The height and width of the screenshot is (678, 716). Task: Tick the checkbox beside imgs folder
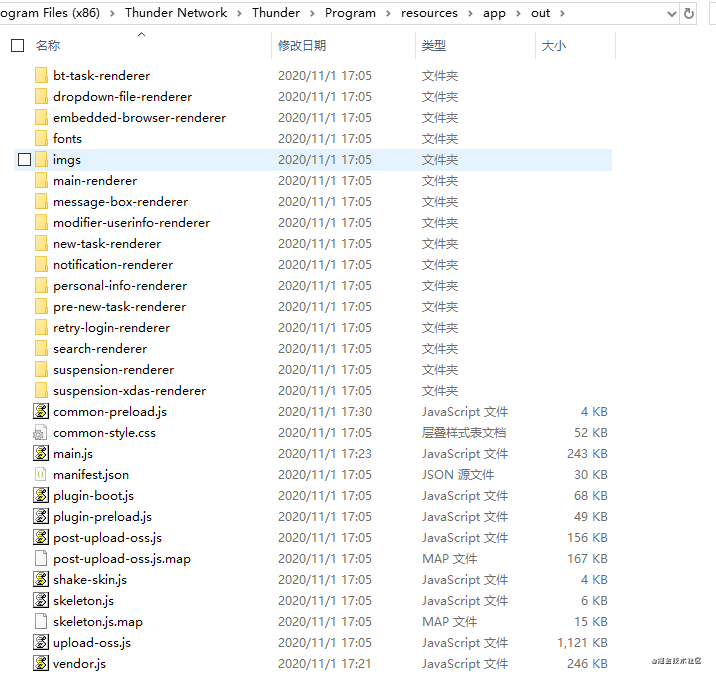point(24,159)
